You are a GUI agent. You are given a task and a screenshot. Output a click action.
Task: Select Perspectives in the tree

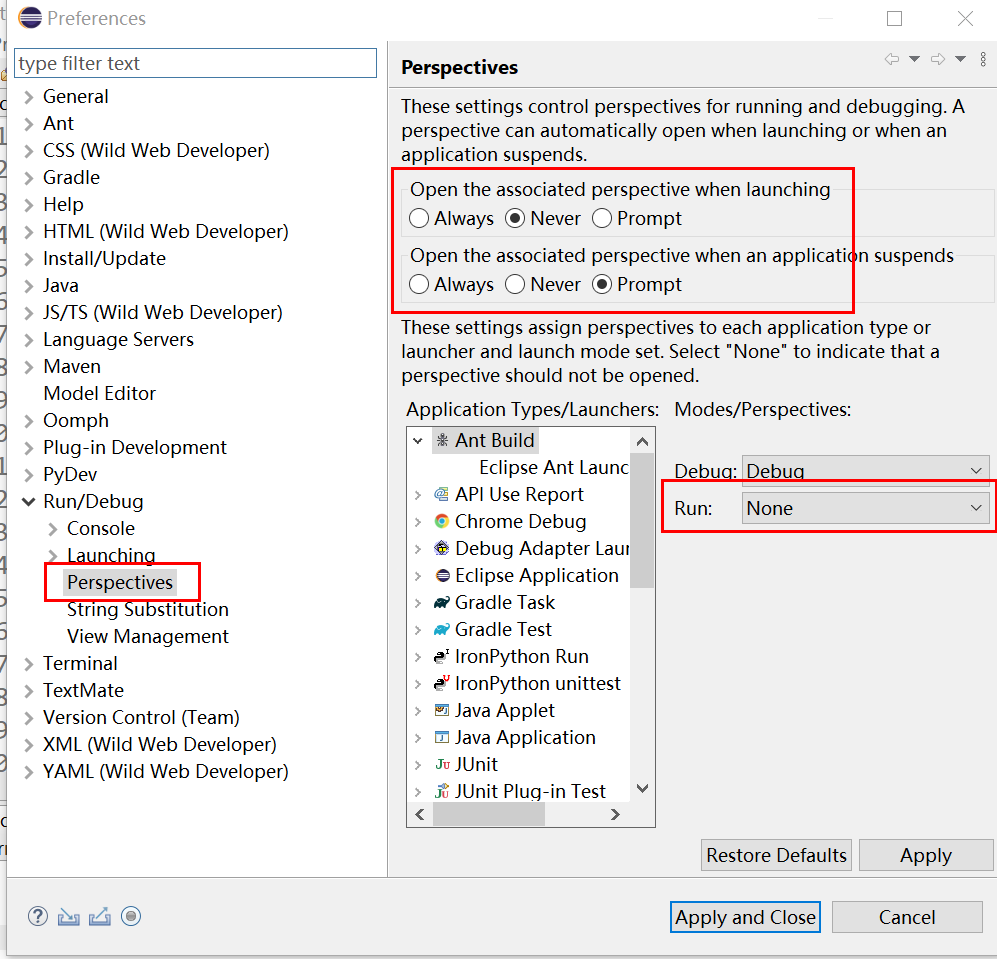point(120,583)
